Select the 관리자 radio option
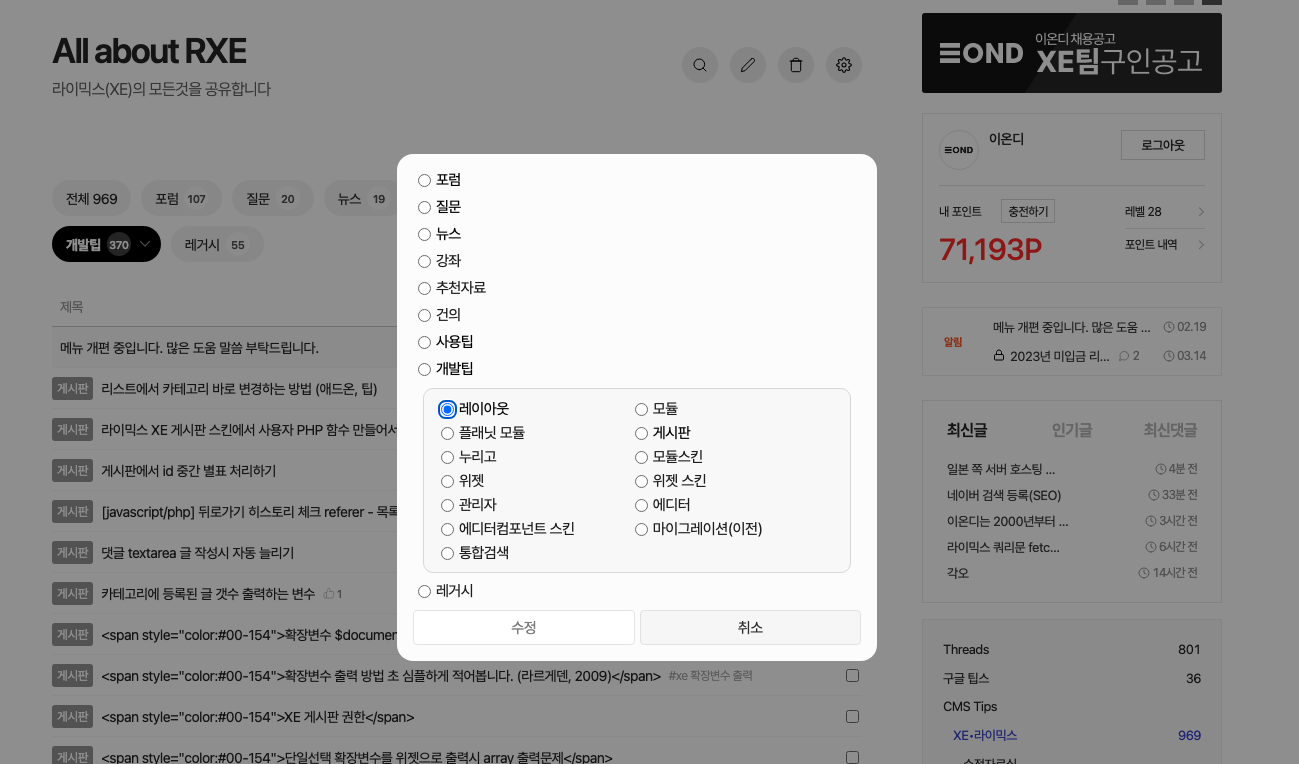Viewport: 1299px width, 764px height. tap(447, 505)
